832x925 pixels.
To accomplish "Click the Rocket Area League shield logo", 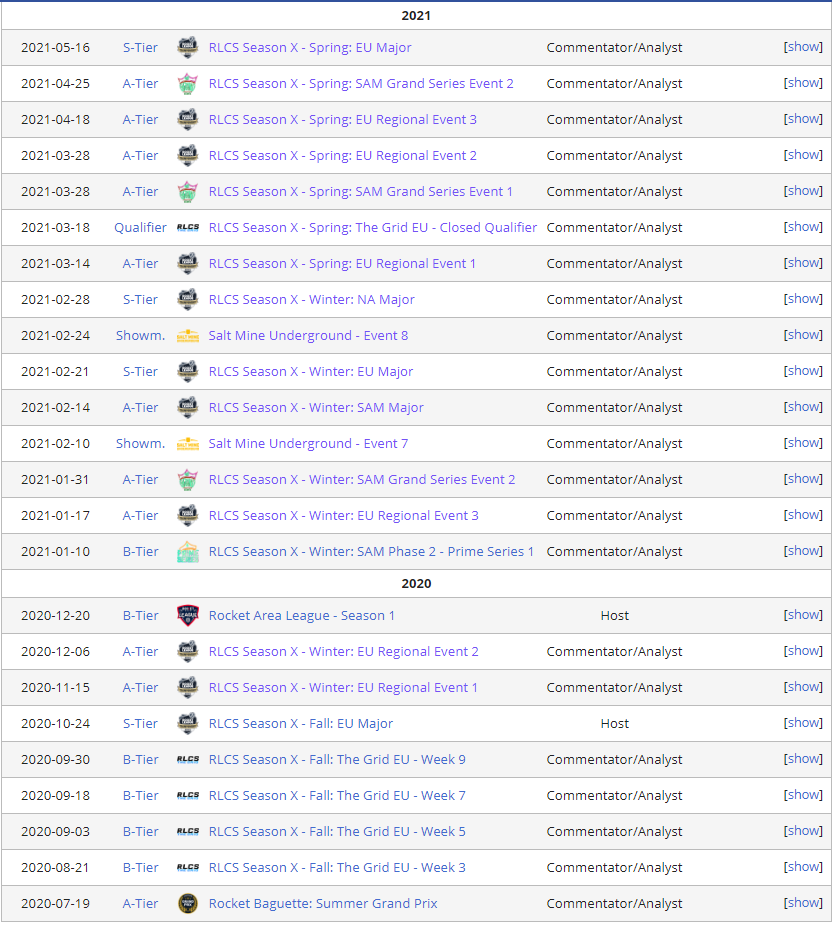I will point(188,616).
